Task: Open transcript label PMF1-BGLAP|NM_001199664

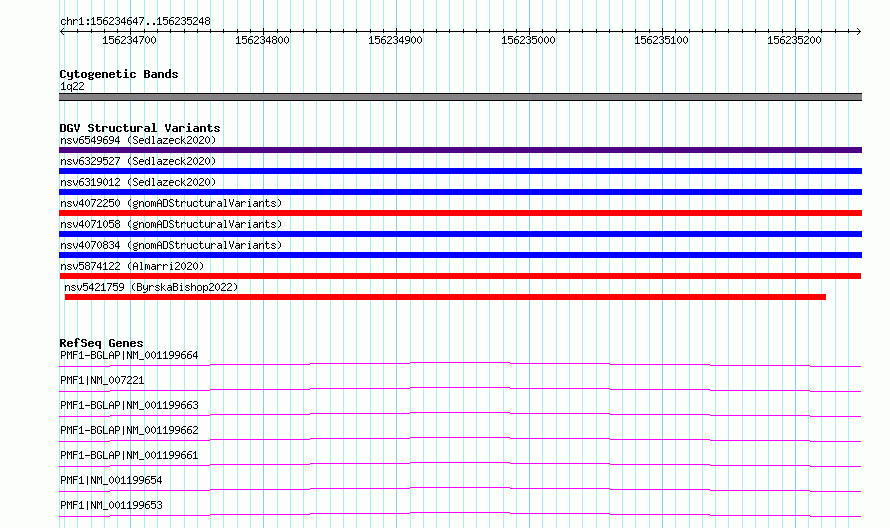Action: tap(129, 355)
